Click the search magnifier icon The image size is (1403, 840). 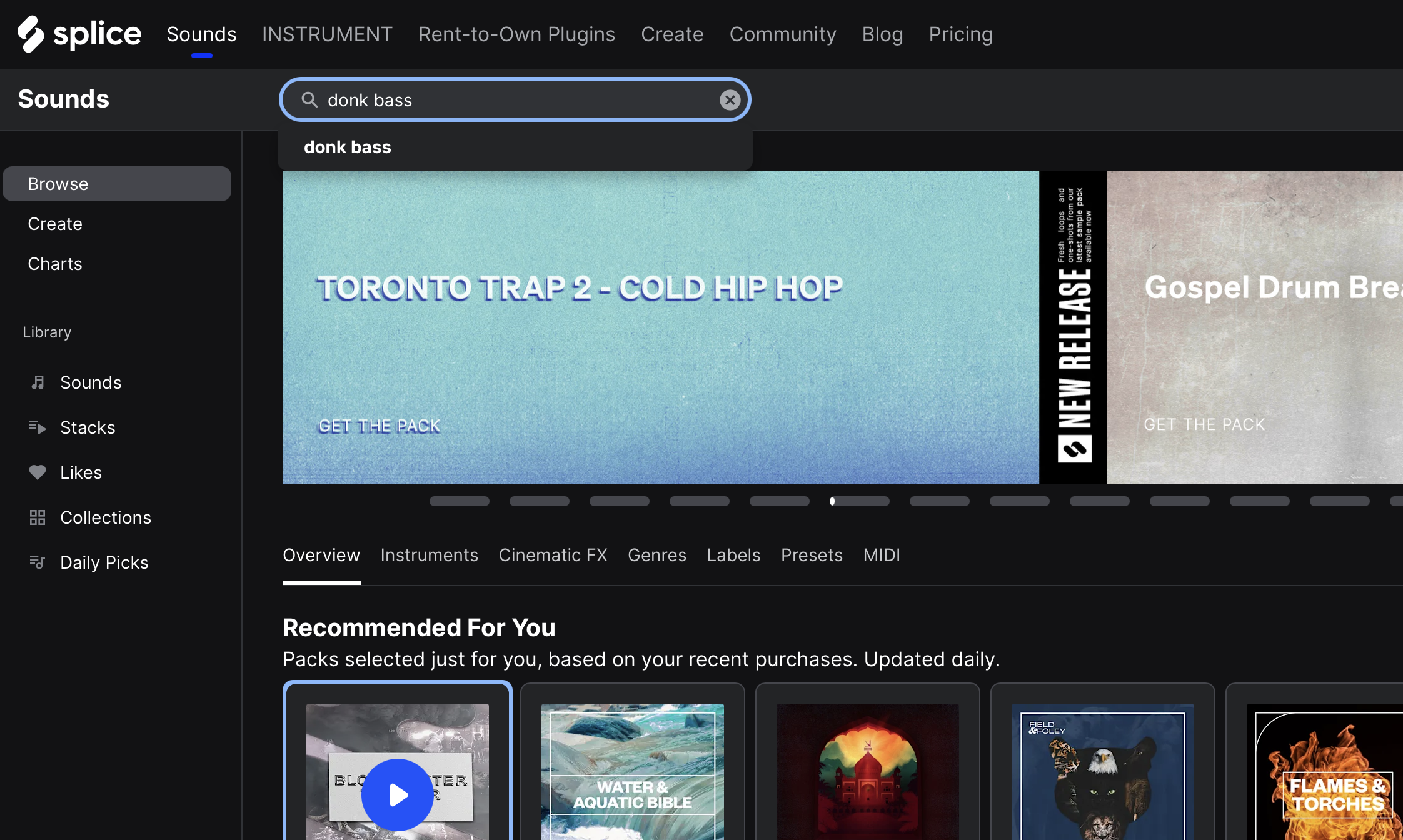tap(309, 99)
